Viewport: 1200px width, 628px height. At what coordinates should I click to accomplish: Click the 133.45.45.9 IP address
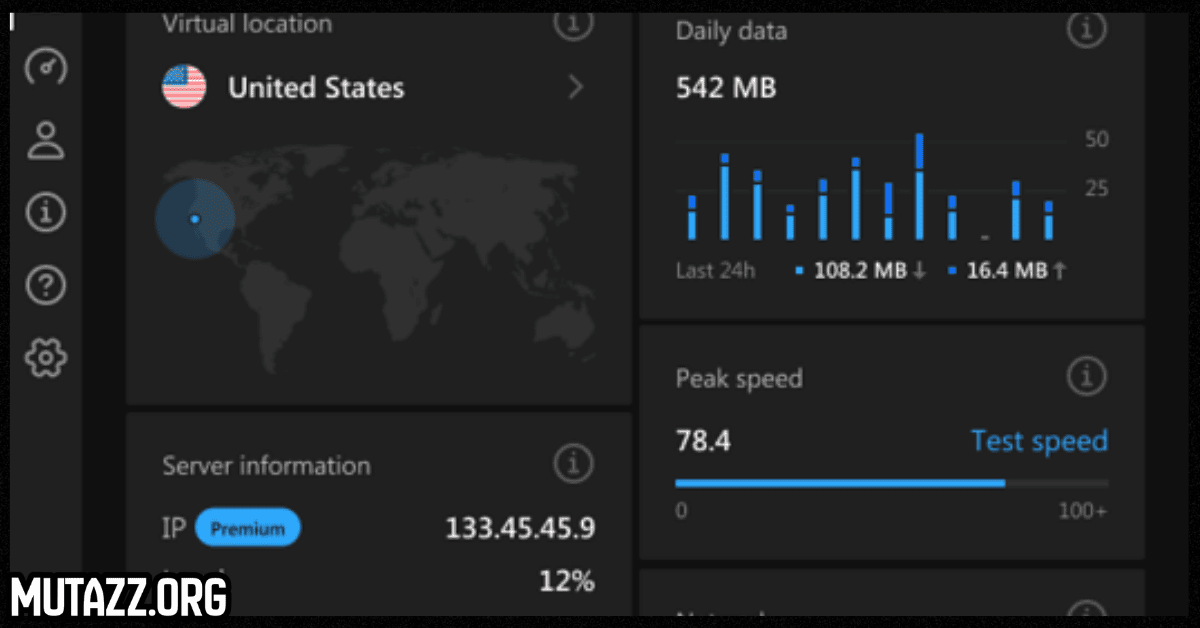[519, 529]
